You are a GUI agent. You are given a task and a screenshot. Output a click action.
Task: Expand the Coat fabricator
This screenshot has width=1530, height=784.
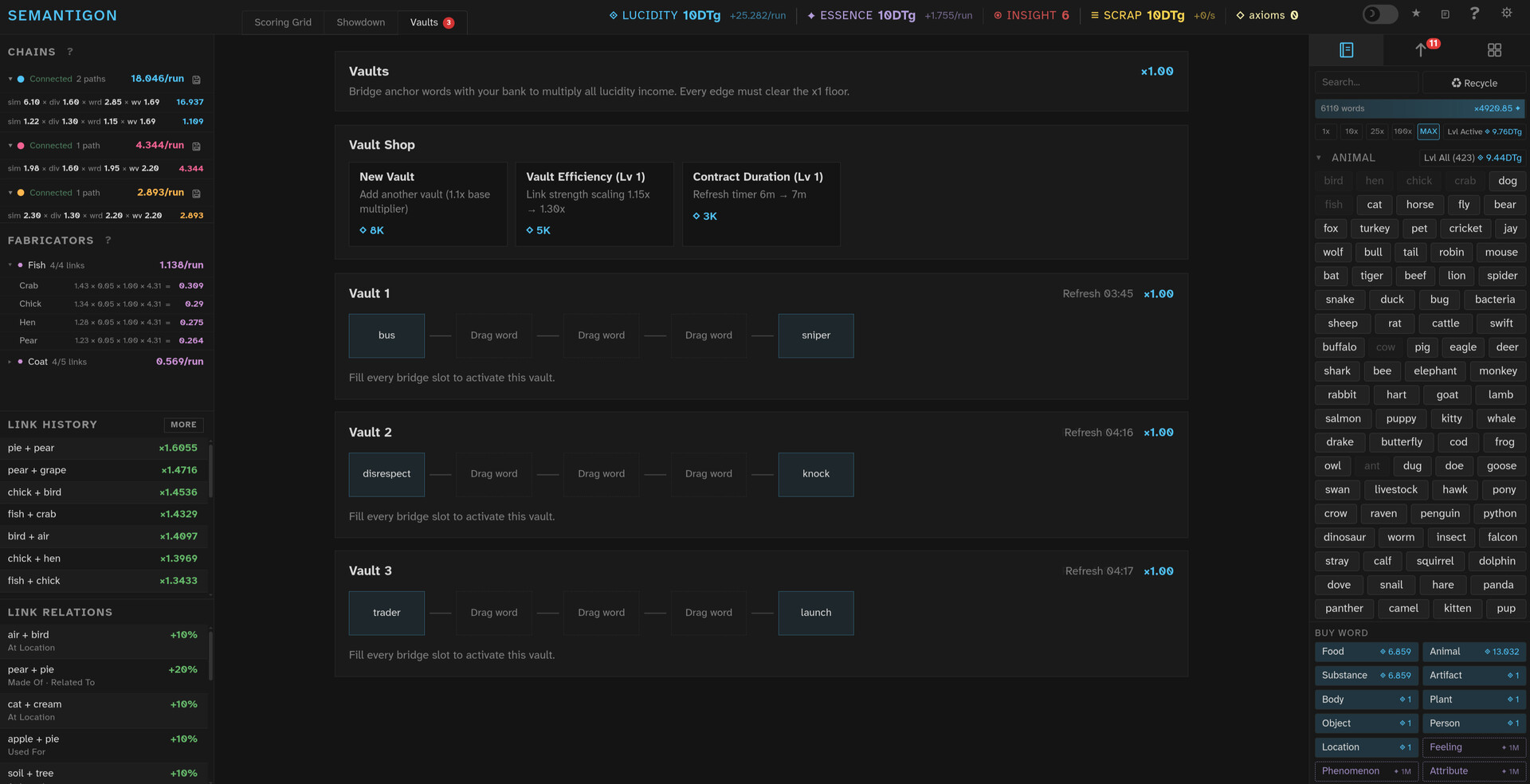point(10,362)
